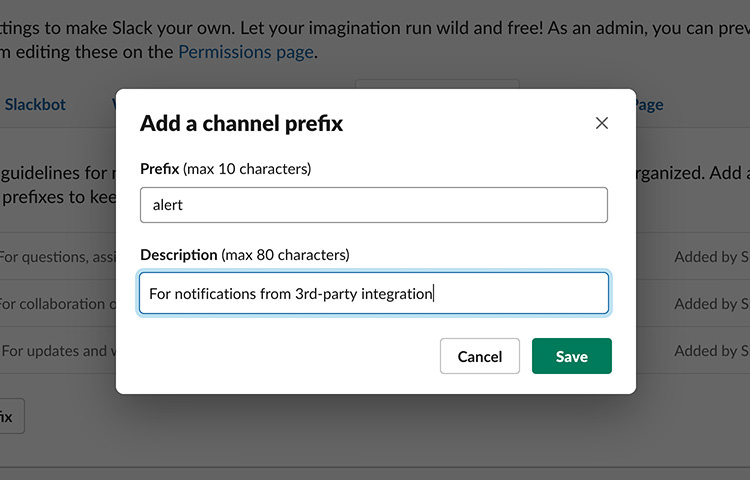Screen dimensions: 750x480
Task: Close the Add a channel prefix dialog
Action: (602, 123)
